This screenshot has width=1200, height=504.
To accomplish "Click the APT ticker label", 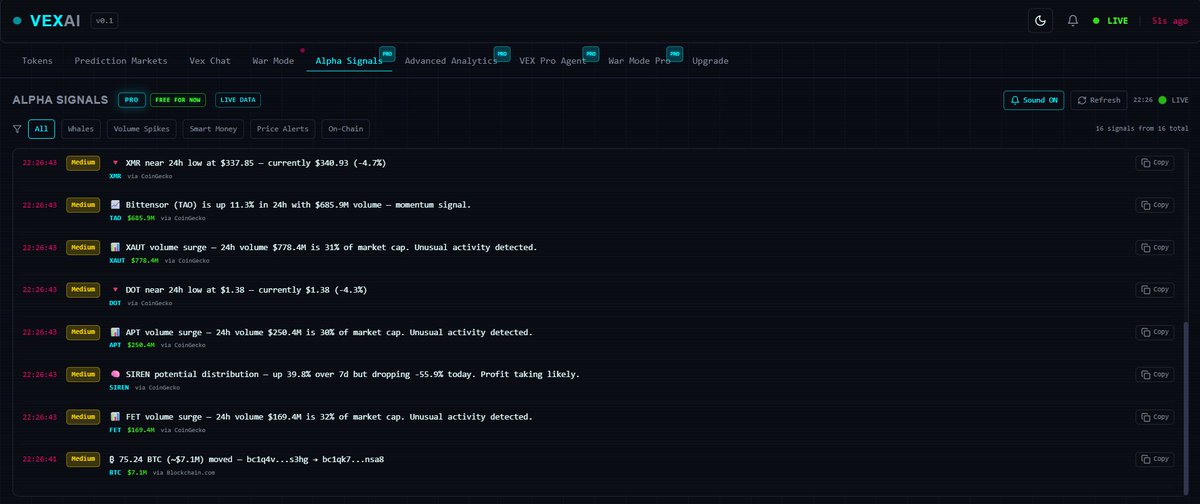I will 115,345.
